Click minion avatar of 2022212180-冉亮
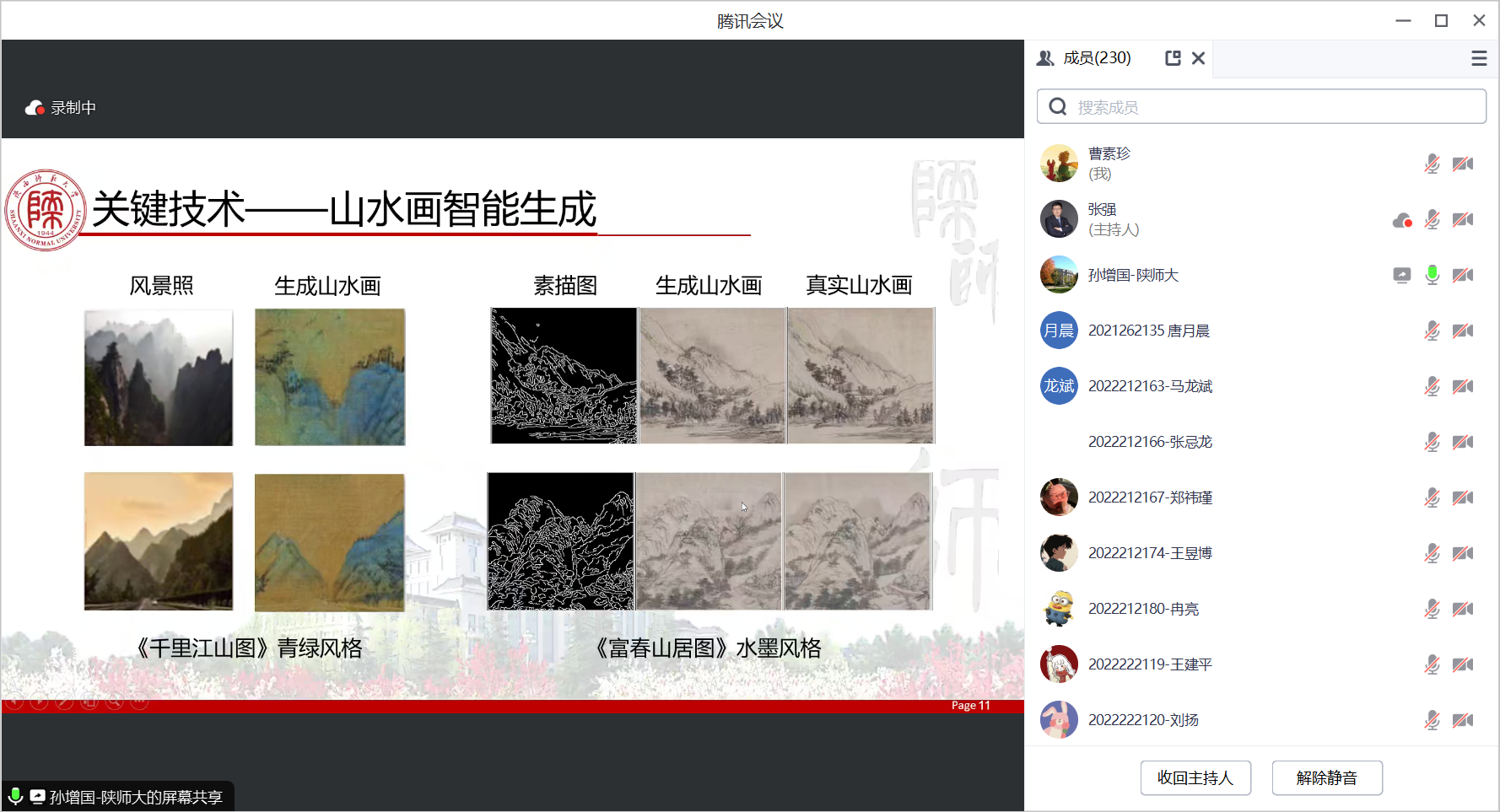The image size is (1500, 812). (x=1059, y=609)
